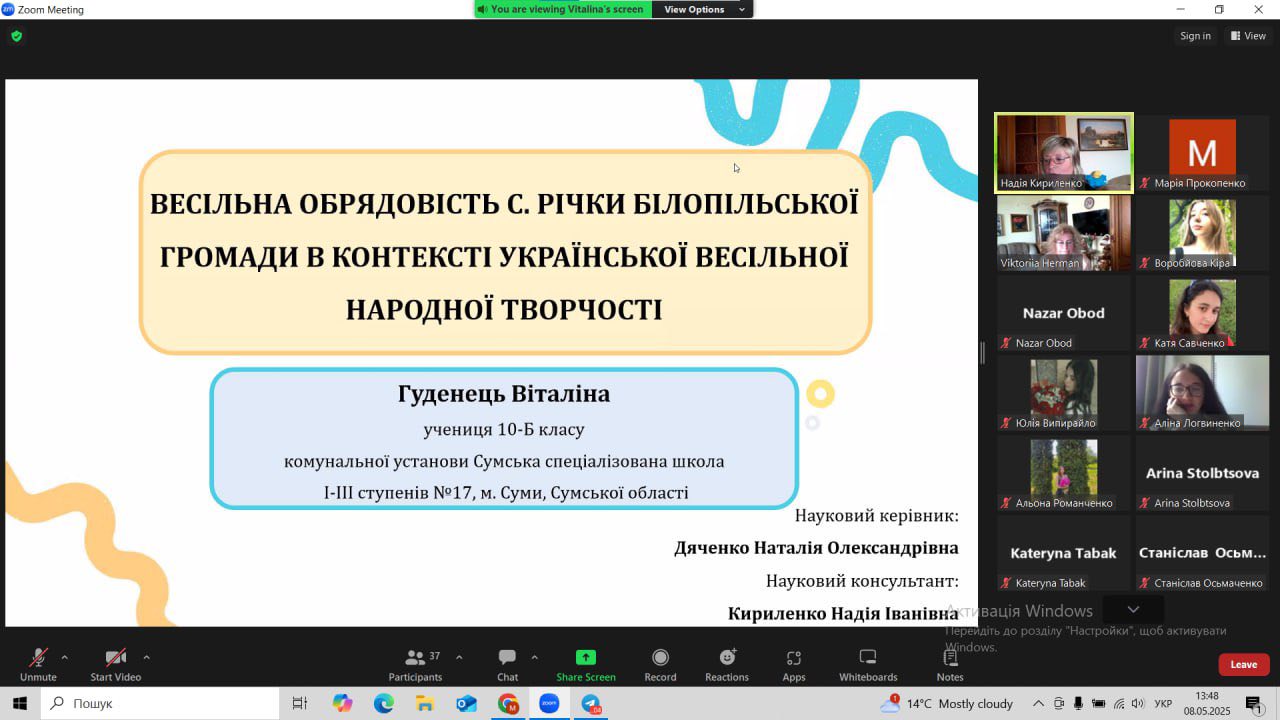
Task: Collapse the floating chevron panel over watermark
Action: click(1133, 609)
